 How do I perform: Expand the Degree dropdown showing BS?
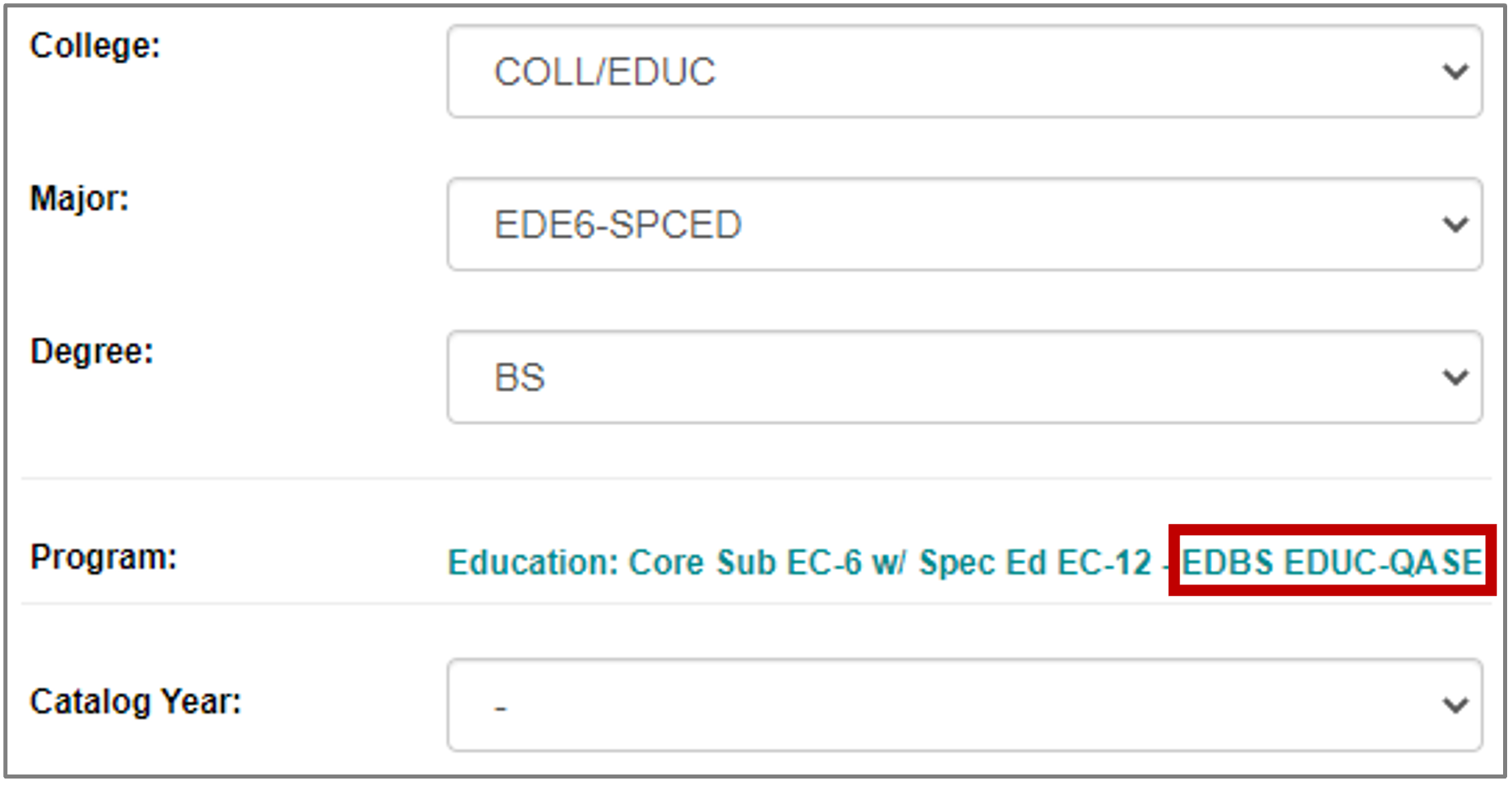pyautogui.click(x=964, y=377)
